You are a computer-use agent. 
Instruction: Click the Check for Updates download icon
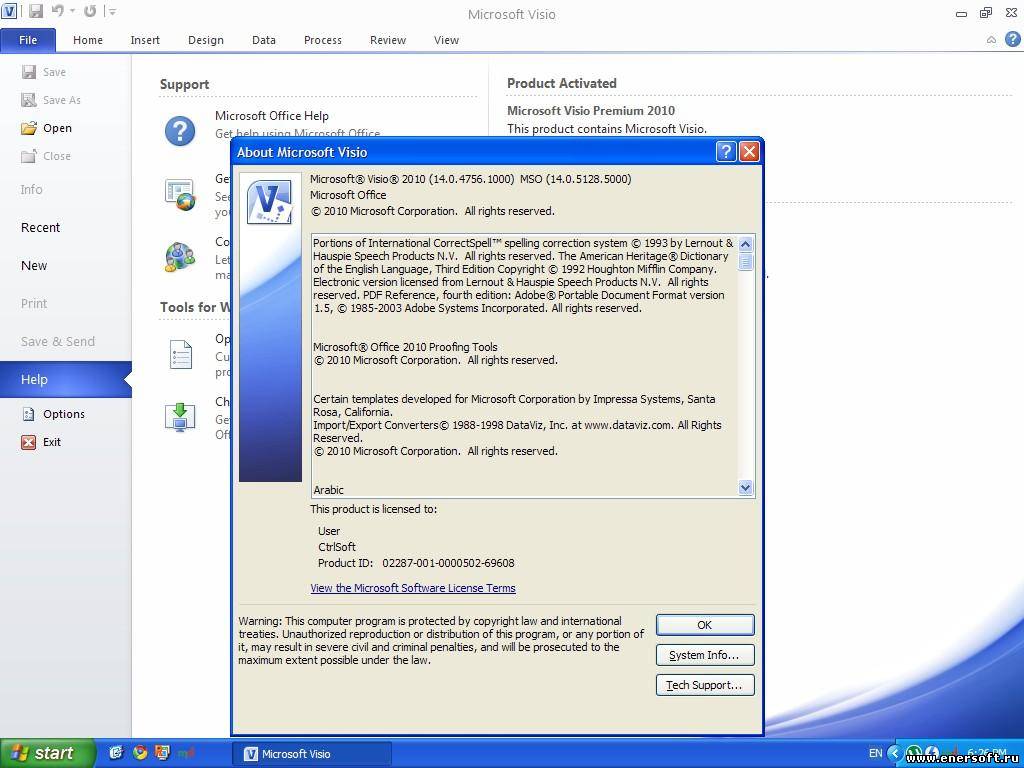180,417
